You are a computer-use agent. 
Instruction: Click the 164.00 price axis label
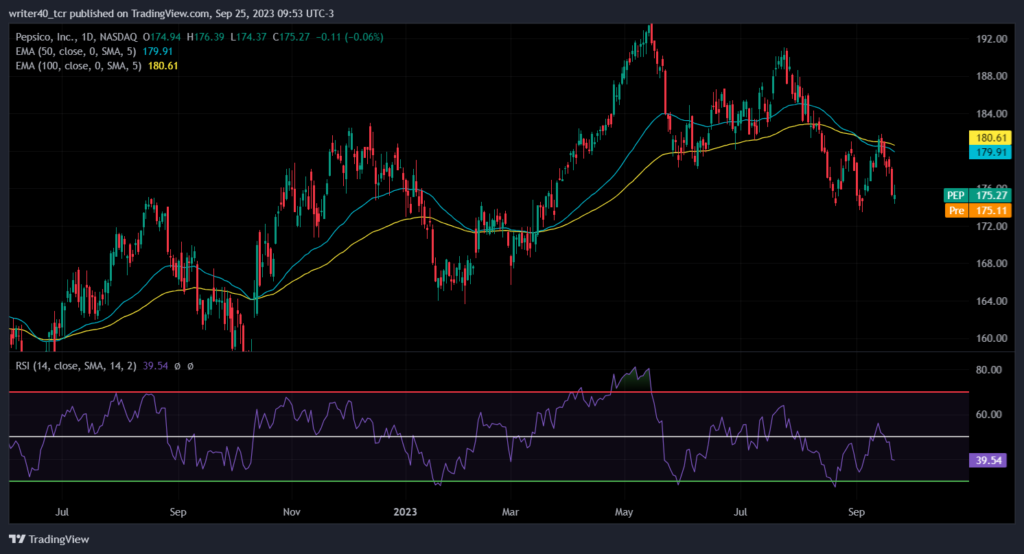coord(991,301)
